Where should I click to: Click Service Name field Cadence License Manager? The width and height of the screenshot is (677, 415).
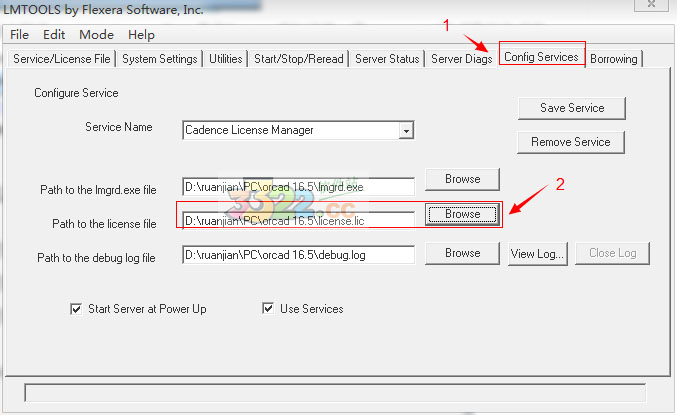(x=298, y=130)
